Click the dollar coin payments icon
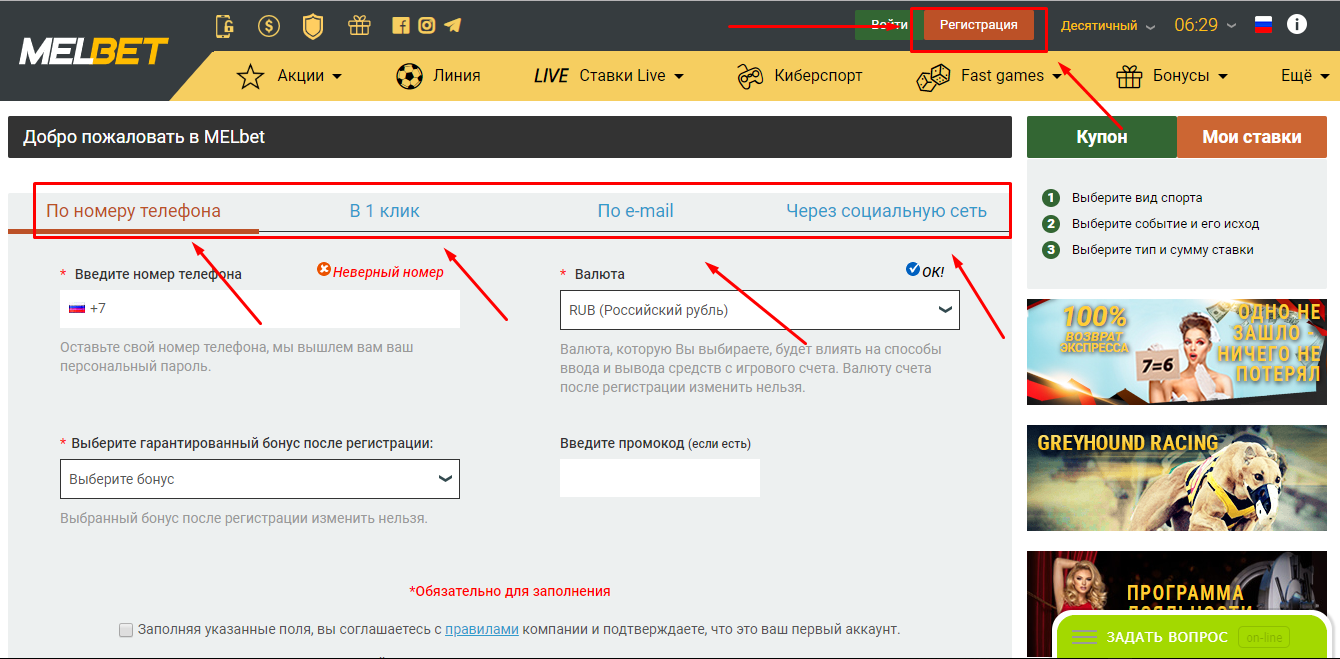 [x=268, y=26]
